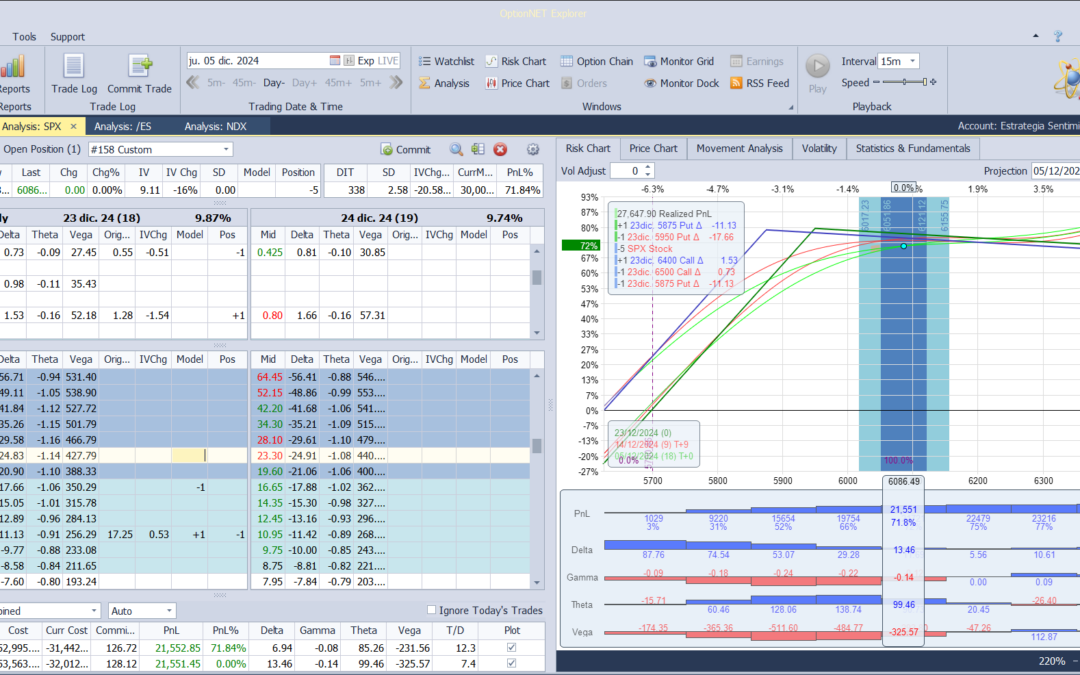Open the Support menu
The image size is (1080, 675).
[68, 37]
